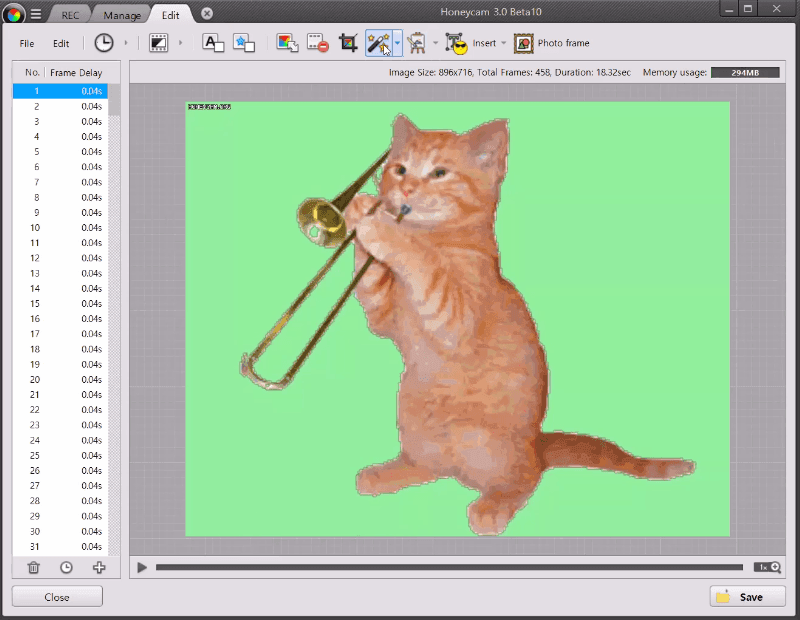Click the frame list scrollbar thumb
The width and height of the screenshot is (800, 620).
coord(114,100)
